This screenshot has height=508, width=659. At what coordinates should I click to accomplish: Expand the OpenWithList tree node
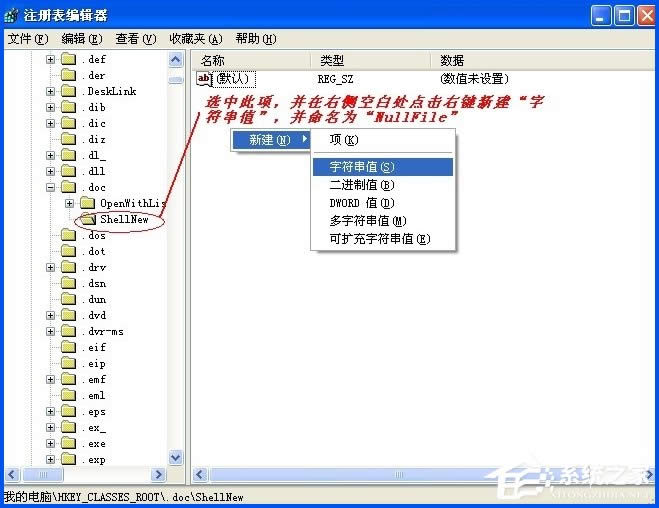tap(70, 203)
